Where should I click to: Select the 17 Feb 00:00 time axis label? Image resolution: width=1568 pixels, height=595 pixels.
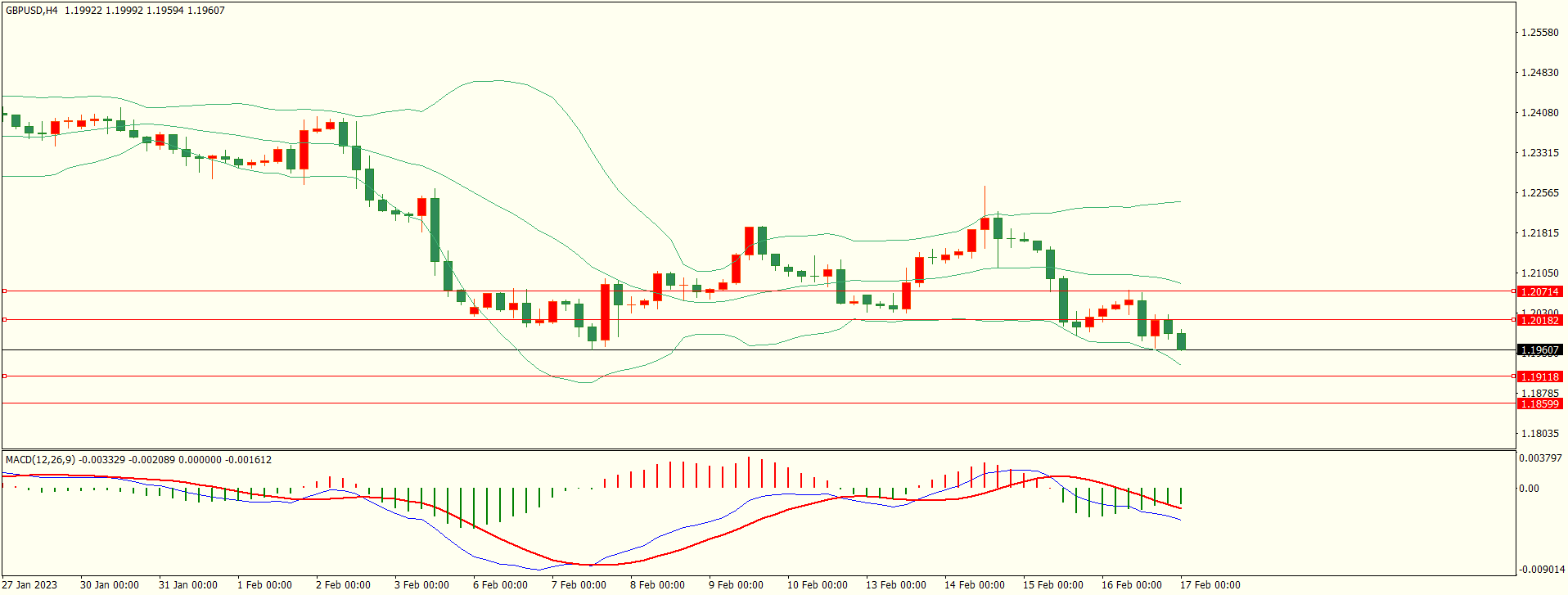coord(1210,584)
